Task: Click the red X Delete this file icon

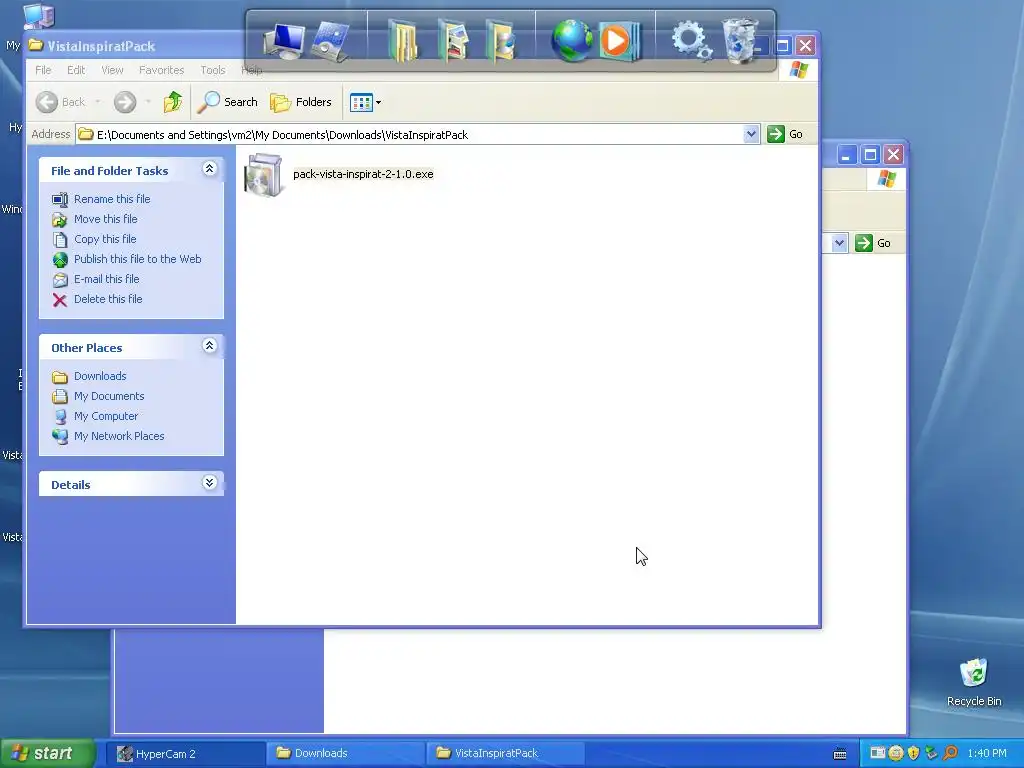Action: 59,300
